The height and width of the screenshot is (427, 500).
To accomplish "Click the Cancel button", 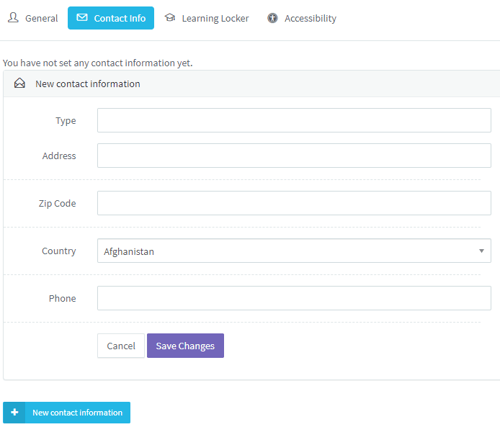I will point(121,346).
